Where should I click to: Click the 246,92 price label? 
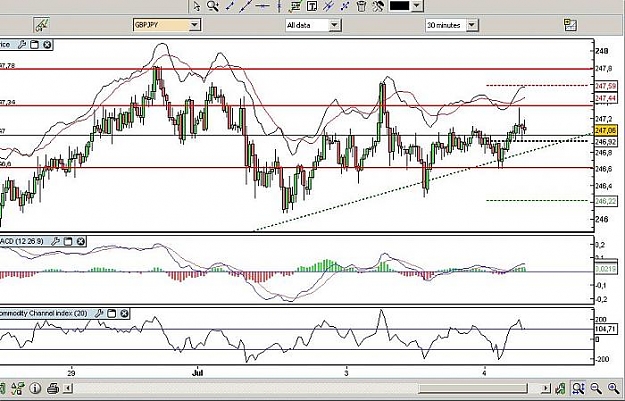606,142
